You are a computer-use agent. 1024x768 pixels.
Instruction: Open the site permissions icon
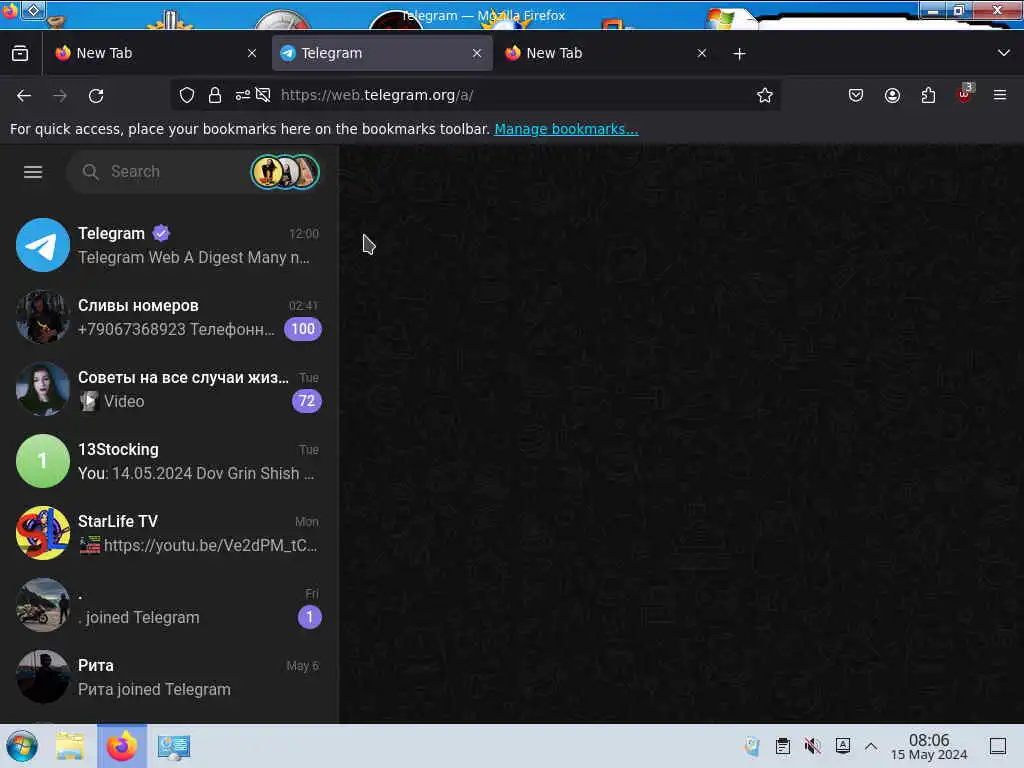[x=242, y=95]
